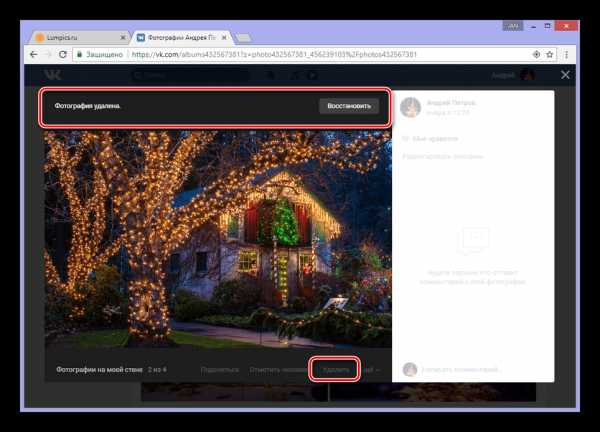Screen dimensions: 600x432
Task: Maximize the Chrome window
Action: pyautogui.click(x=548, y=26)
